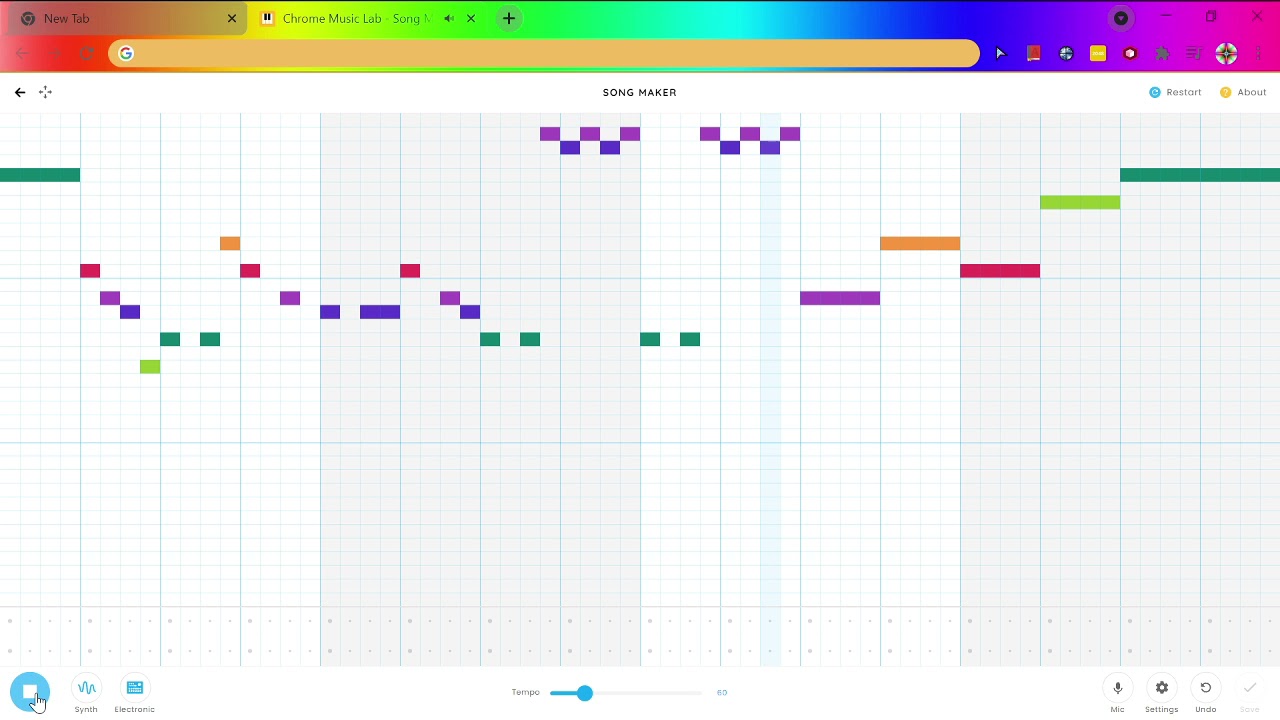The image size is (1280, 720).
Task: Restart the song
Action: [1175, 92]
